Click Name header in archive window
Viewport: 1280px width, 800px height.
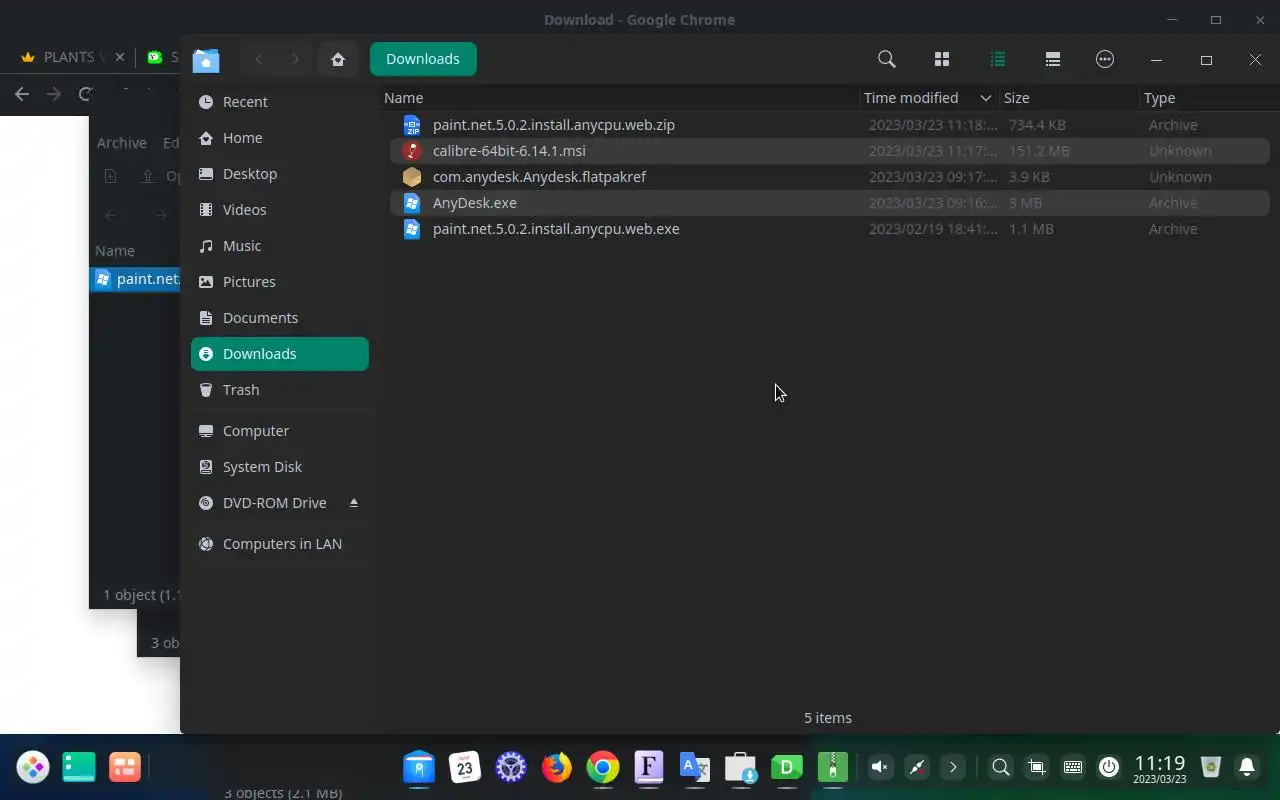tap(115, 251)
